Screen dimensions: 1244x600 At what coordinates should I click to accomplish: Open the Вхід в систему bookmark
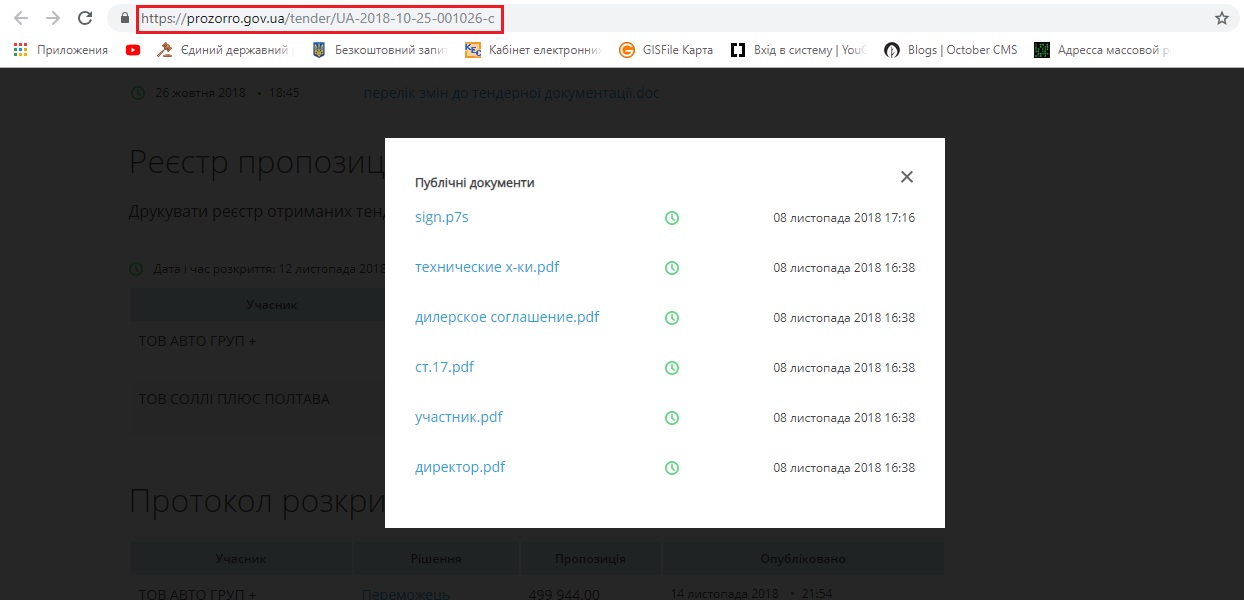[x=798, y=50]
